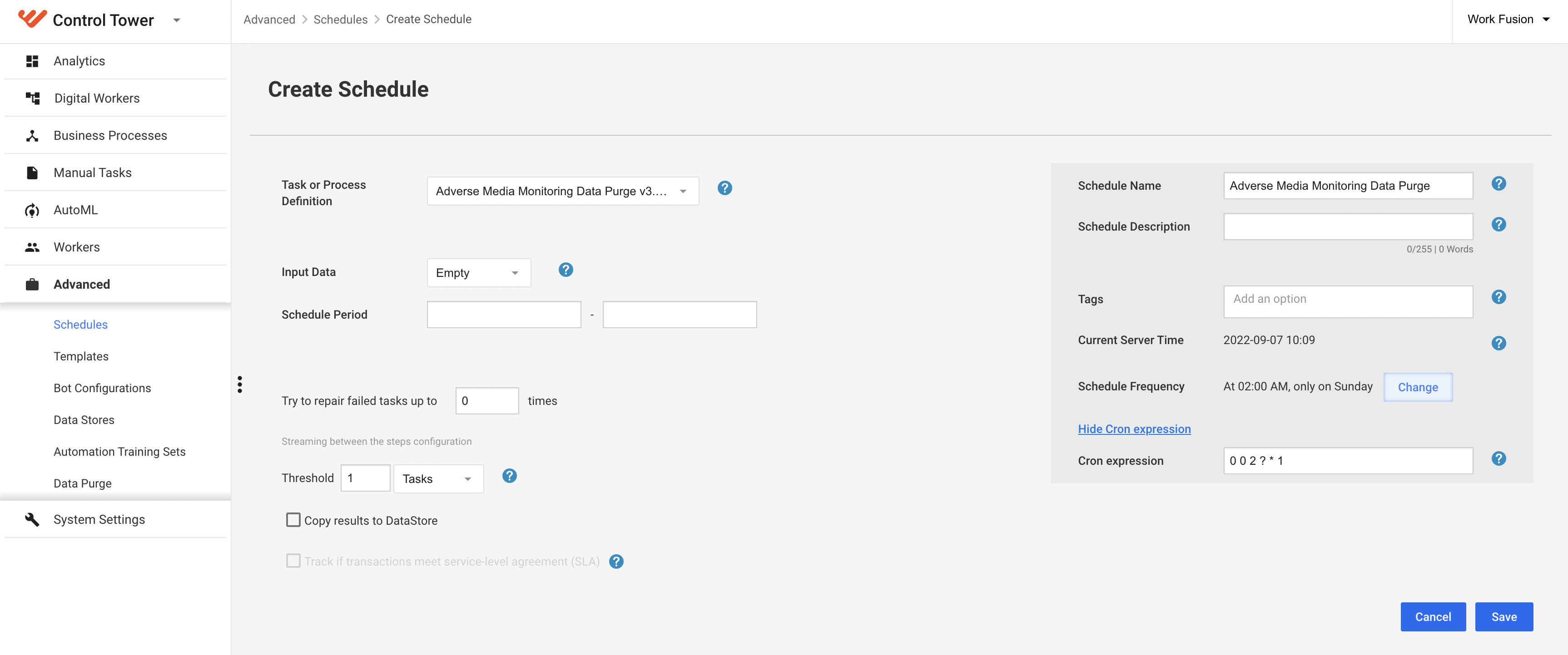Click the System Settings wrench icon
Image resolution: width=1568 pixels, height=655 pixels.
(32, 519)
